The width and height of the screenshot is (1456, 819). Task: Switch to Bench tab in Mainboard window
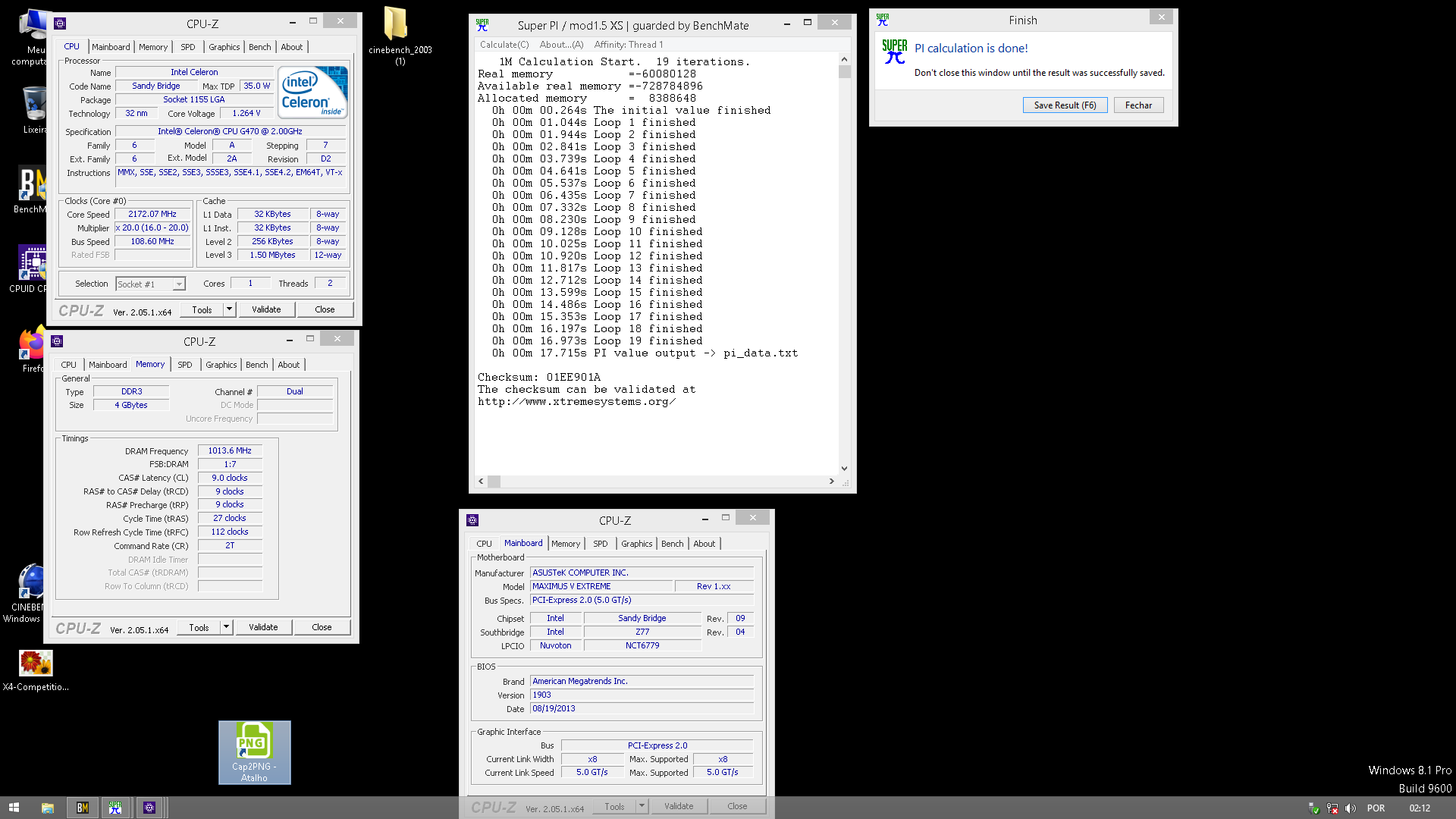(x=673, y=544)
